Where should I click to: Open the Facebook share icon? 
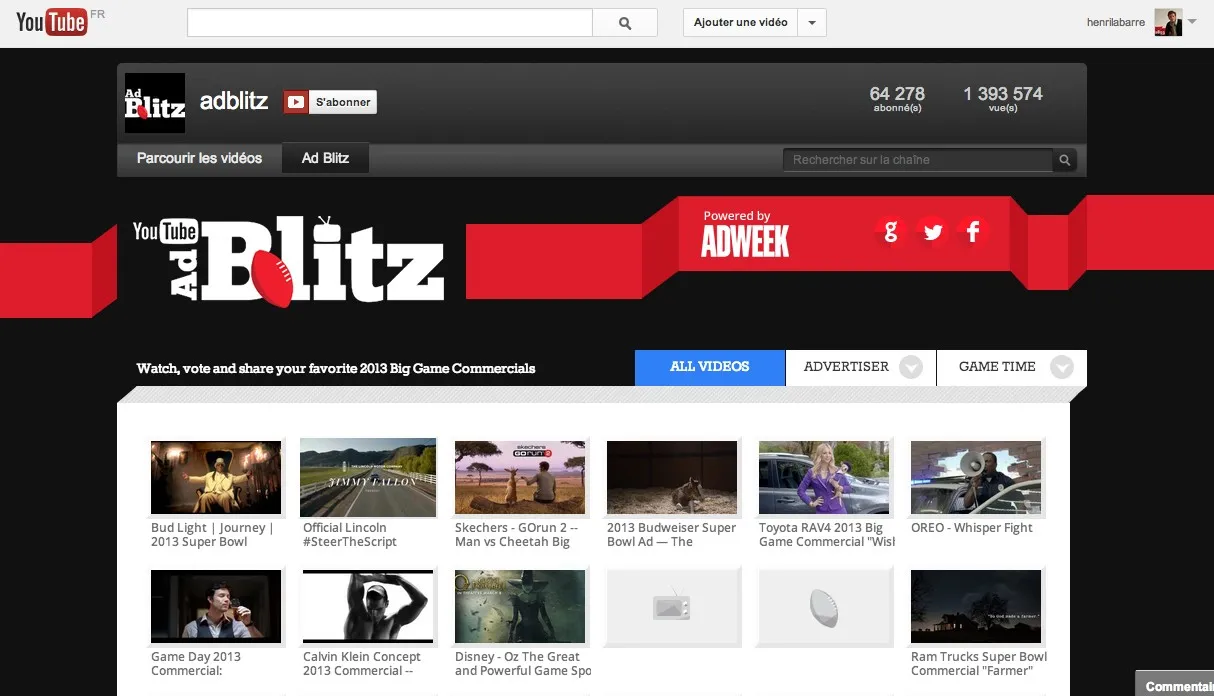click(x=973, y=232)
